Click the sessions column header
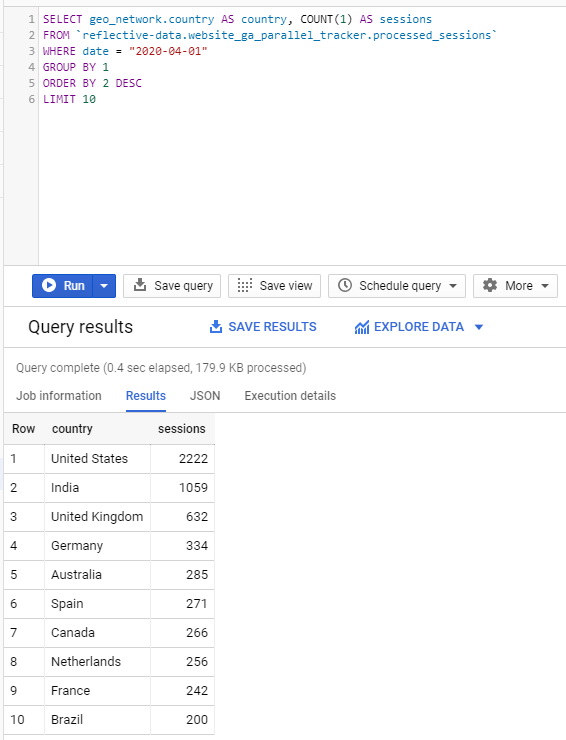Screen dimensions: 566x740 coord(182,429)
